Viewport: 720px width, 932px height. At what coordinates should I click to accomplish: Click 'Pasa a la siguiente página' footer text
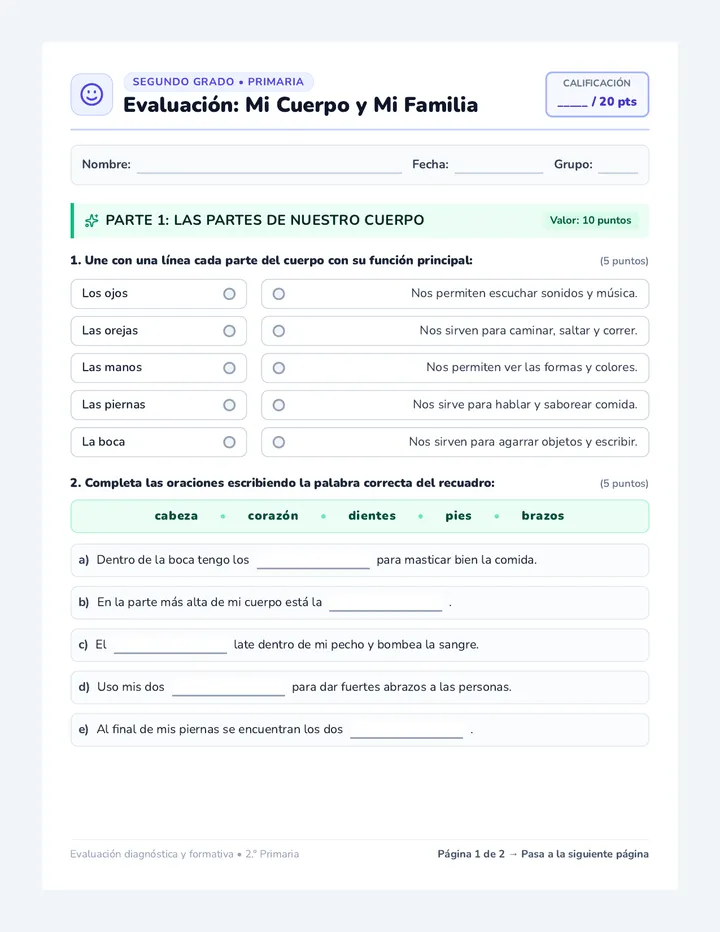coord(585,854)
